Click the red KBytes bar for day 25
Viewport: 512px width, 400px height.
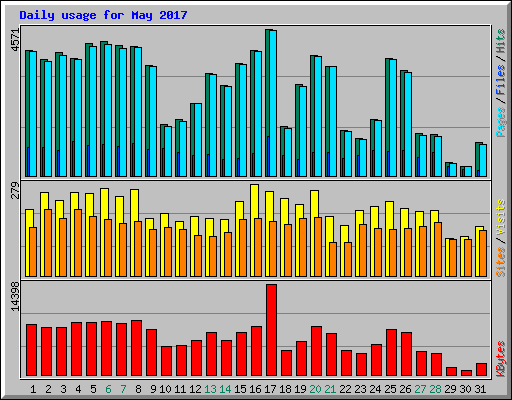tap(391, 353)
